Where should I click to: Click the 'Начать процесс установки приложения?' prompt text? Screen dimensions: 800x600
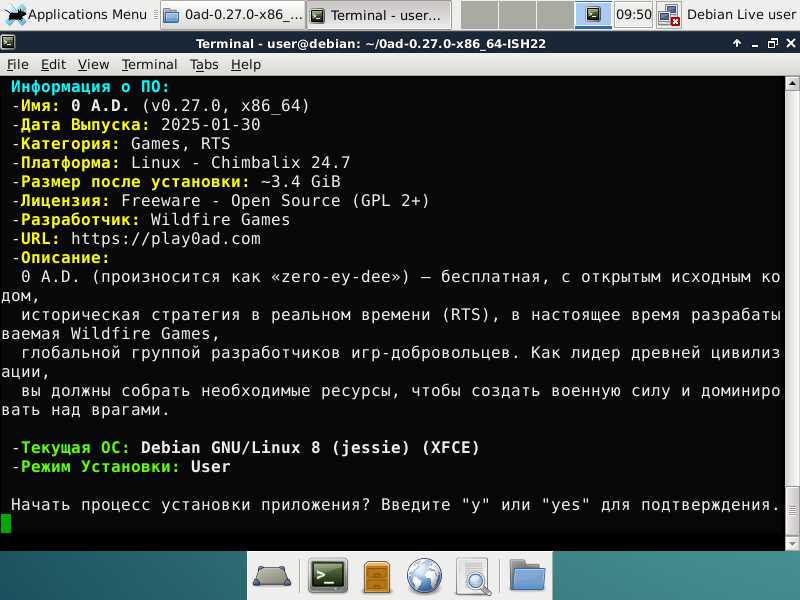tap(190, 505)
